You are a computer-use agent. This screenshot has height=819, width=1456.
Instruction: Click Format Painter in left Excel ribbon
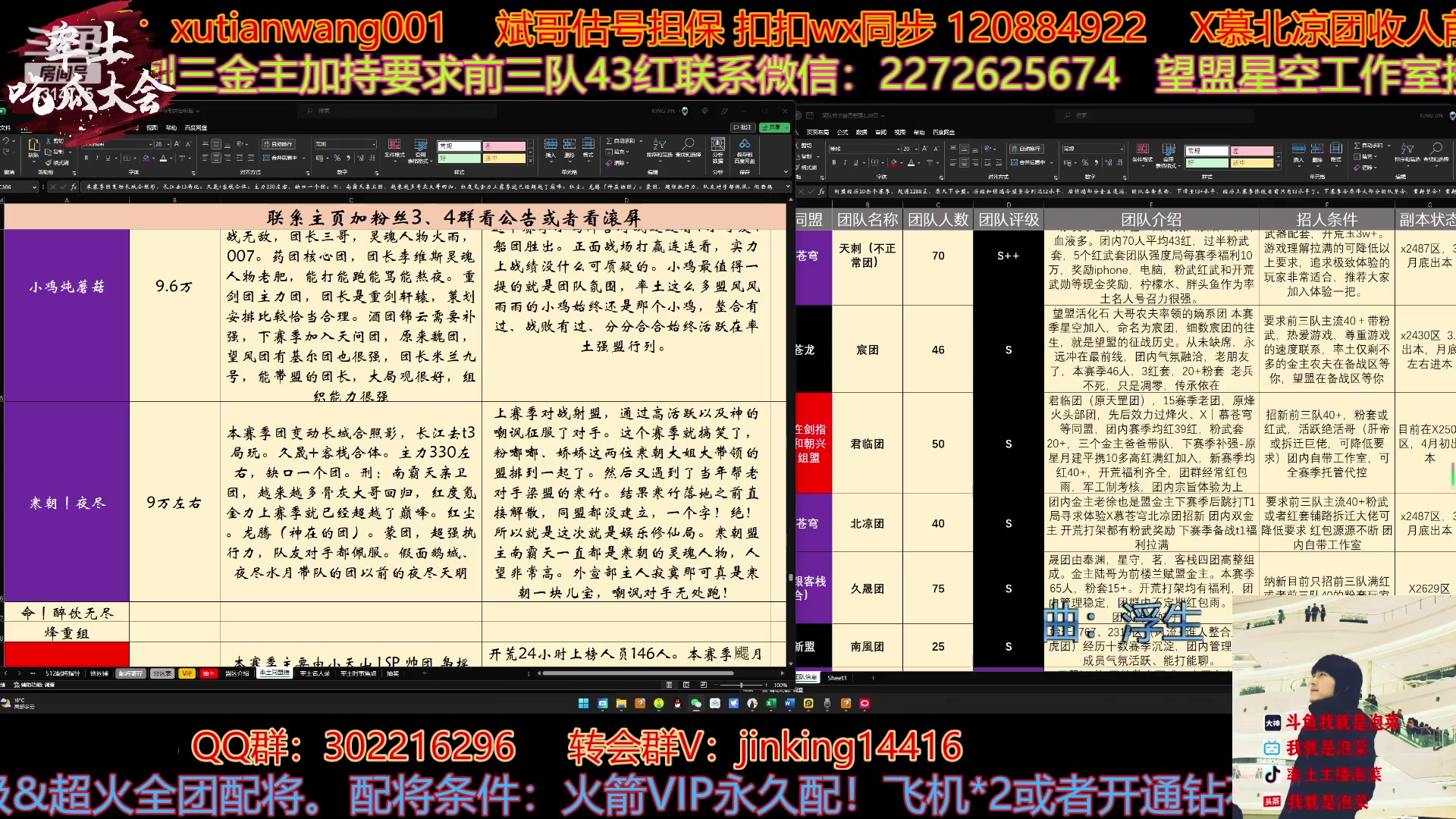pyautogui.click(x=58, y=163)
